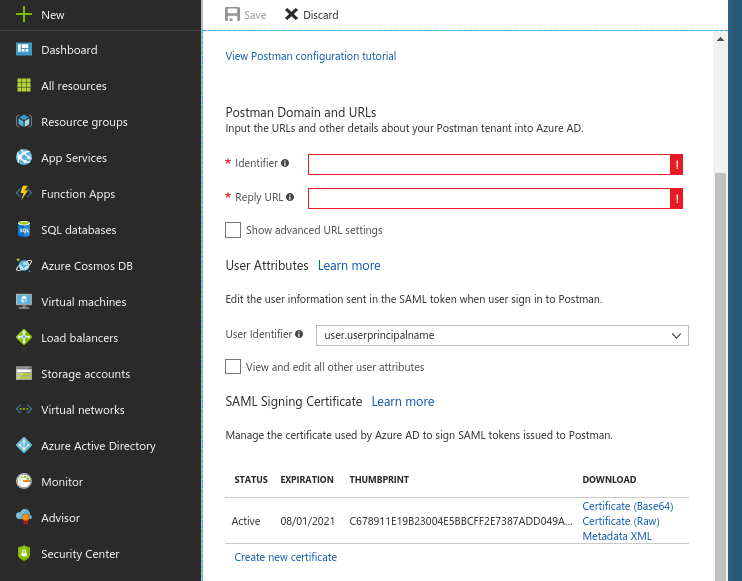Viewport: 742px width, 581px height.
Task: Click Learn more beside User Attributes
Action: pos(349,265)
